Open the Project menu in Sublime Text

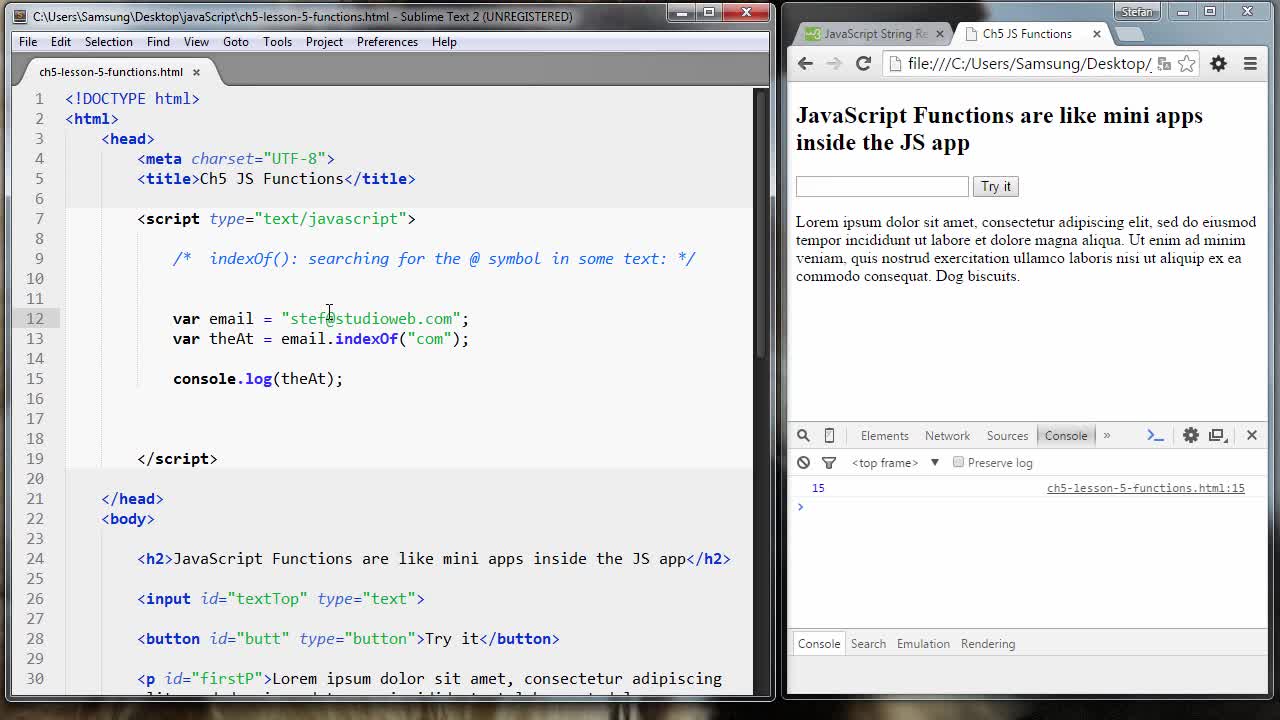click(x=324, y=42)
